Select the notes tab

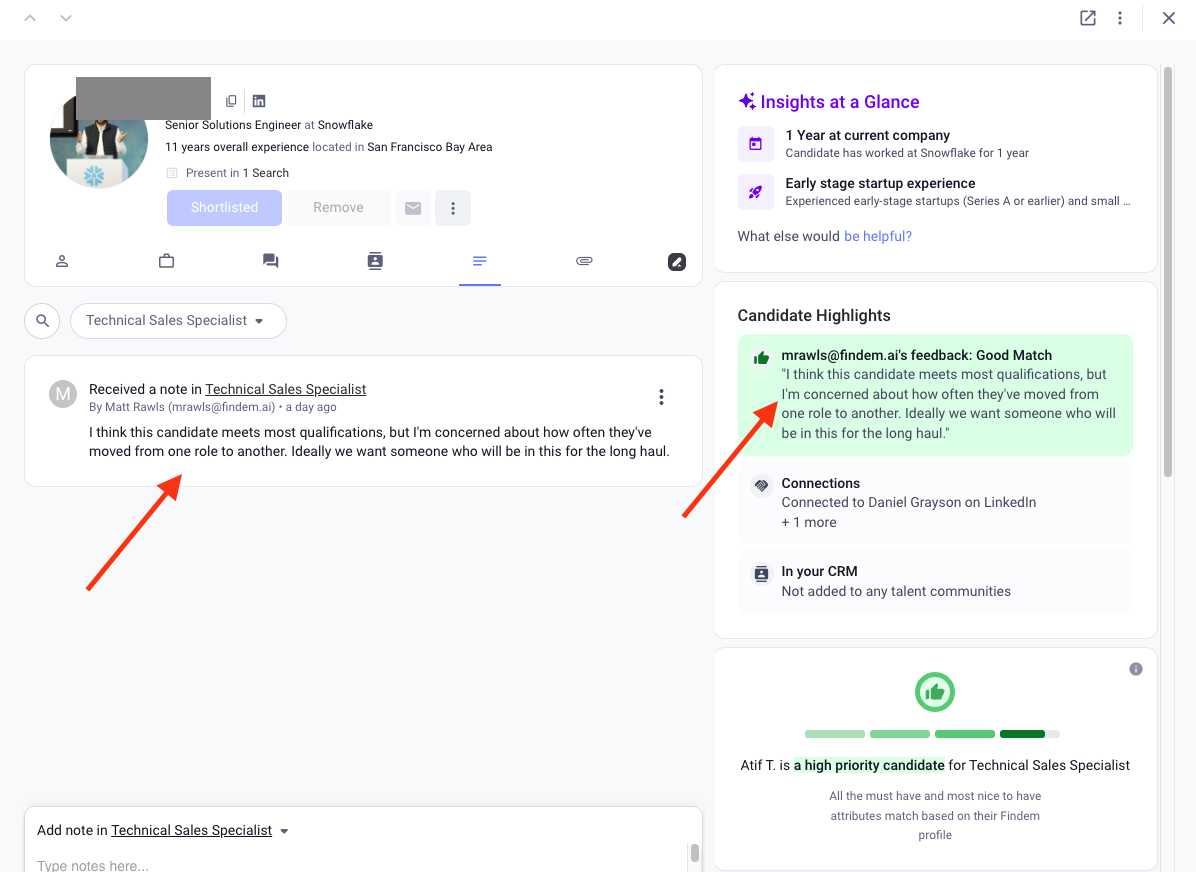[480, 261]
